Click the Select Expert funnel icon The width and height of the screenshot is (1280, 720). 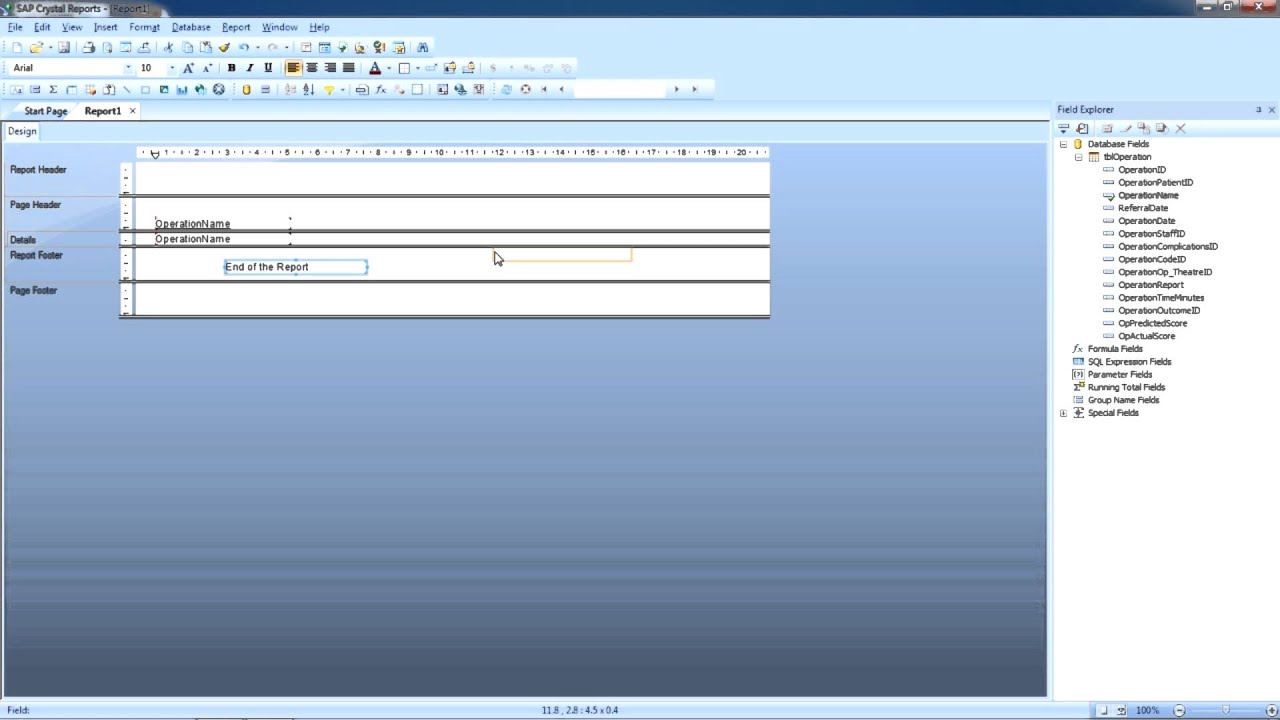click(328, 89)
